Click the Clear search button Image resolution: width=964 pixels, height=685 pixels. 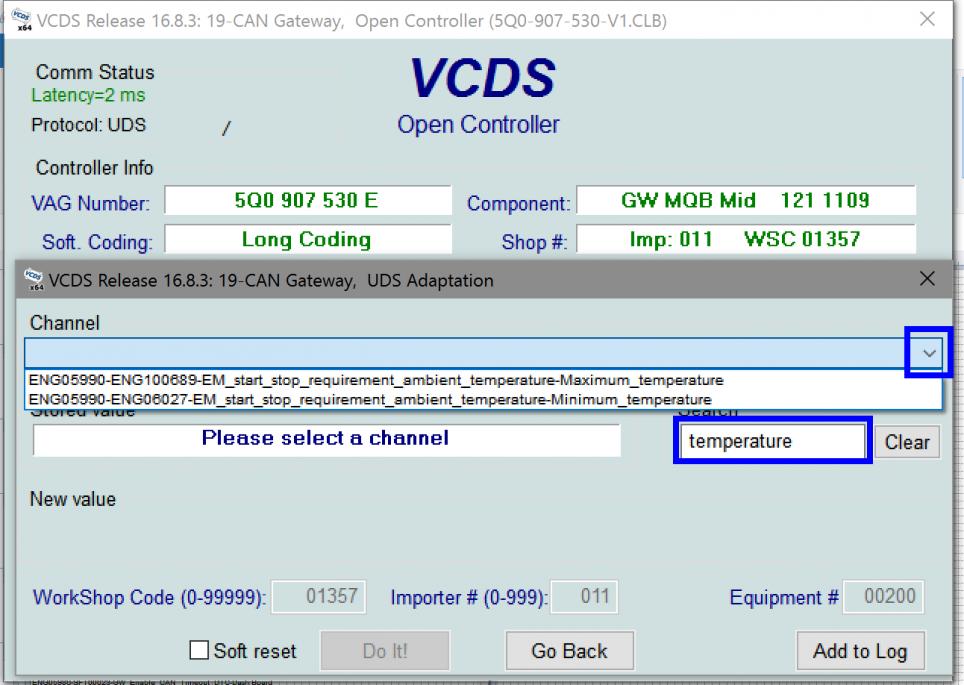click(x=907, y=441)
